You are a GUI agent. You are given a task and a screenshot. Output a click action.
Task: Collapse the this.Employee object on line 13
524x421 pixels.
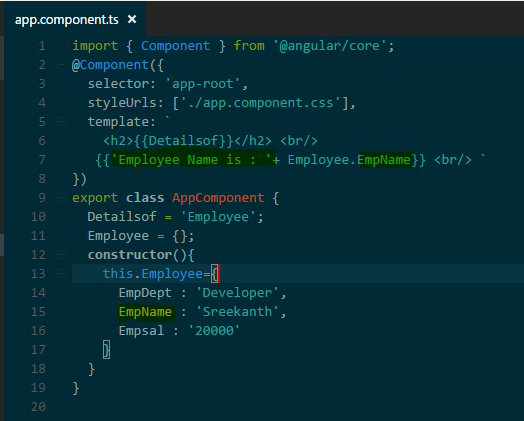click(x=61, y=274)
